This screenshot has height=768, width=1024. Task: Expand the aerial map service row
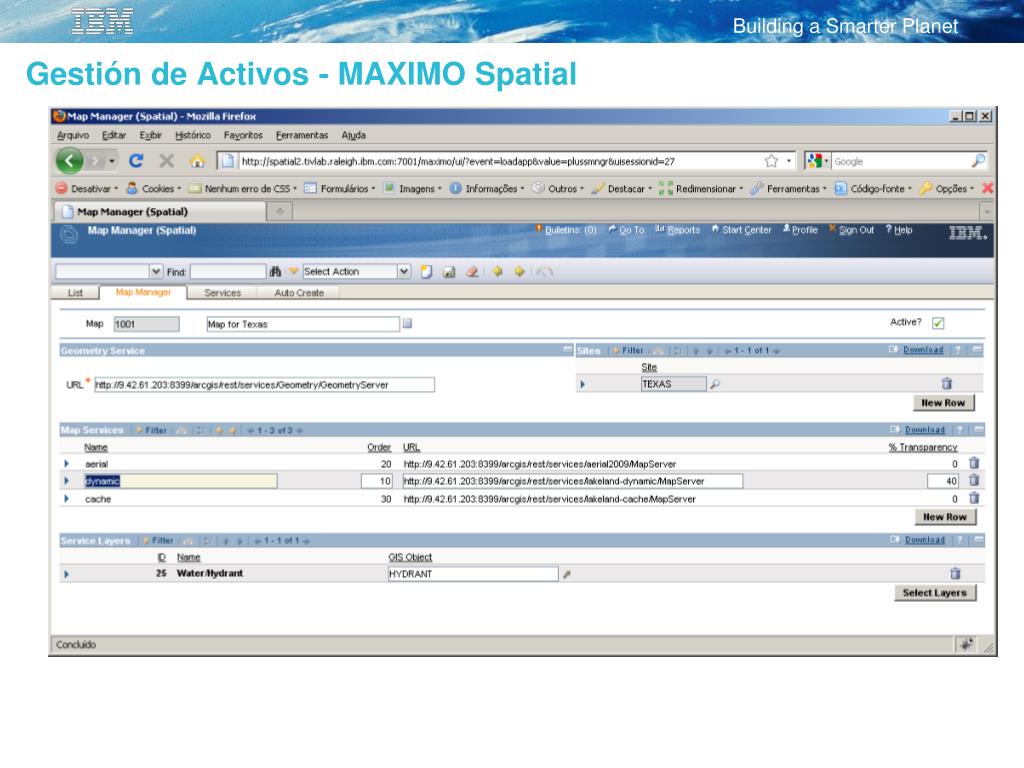66,464
